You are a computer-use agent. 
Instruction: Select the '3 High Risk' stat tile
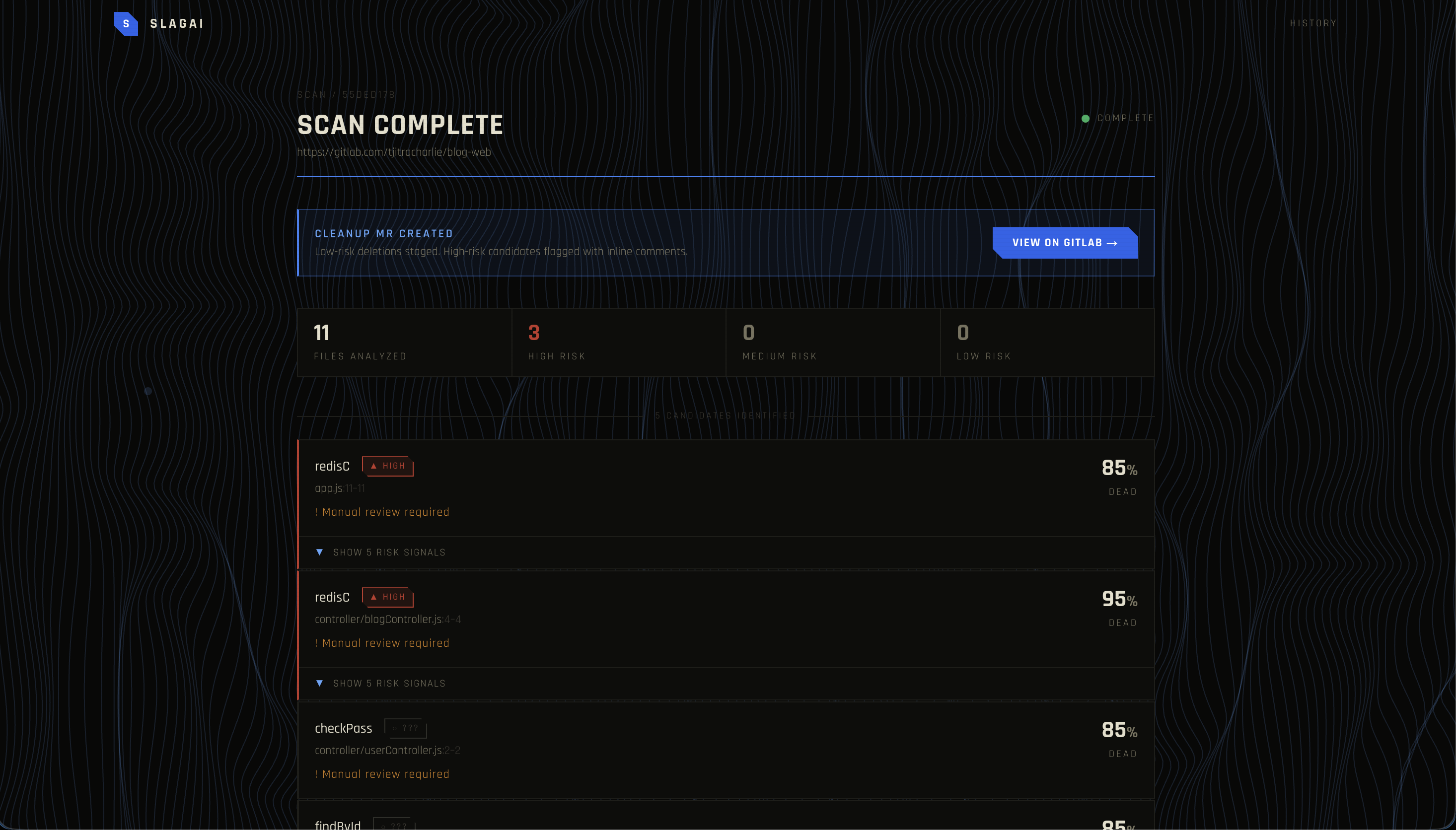pos(619,343)
